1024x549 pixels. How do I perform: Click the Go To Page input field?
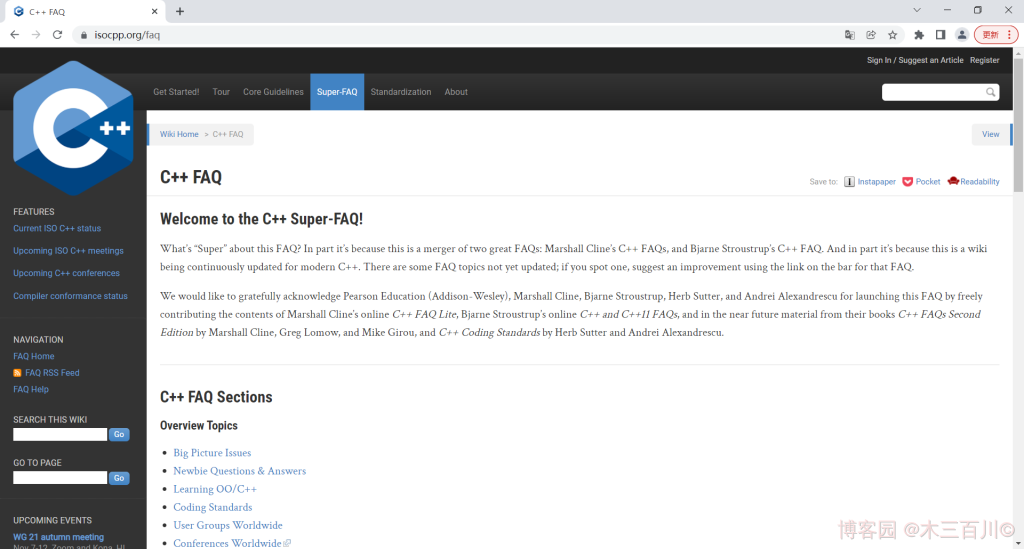[x=60, y=478]
